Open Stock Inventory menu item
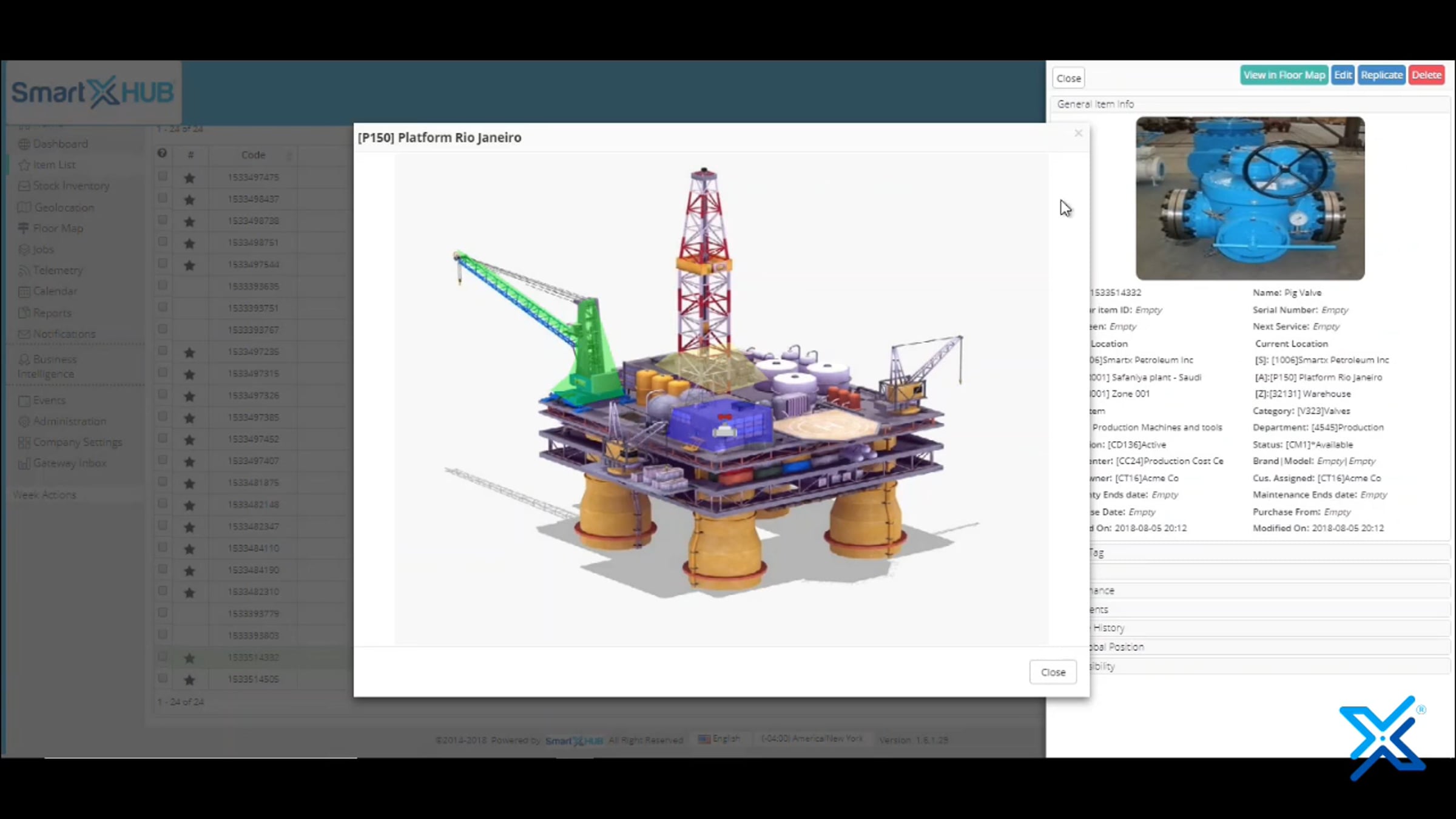 [x=71, y=186]
